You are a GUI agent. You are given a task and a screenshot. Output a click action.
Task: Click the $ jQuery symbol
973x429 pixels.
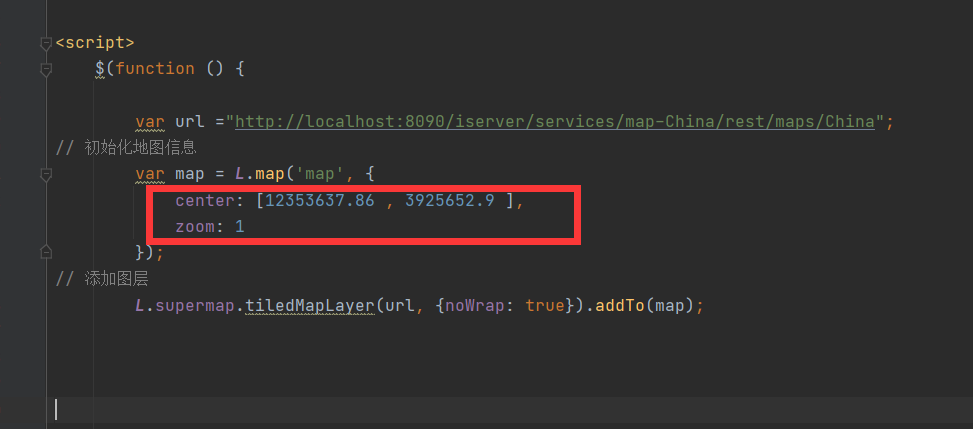click(x=100, y=68)
